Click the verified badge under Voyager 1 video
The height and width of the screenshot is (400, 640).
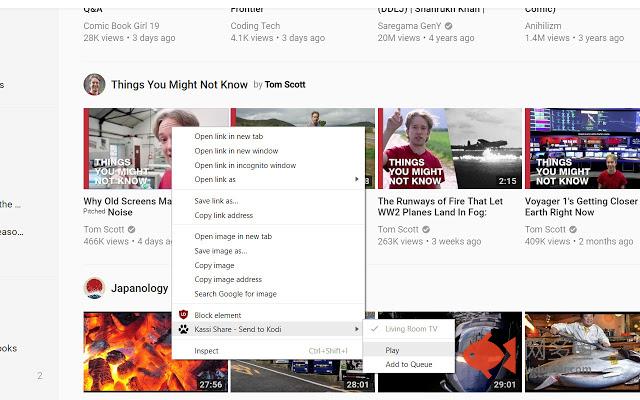[x=573, y=229]
